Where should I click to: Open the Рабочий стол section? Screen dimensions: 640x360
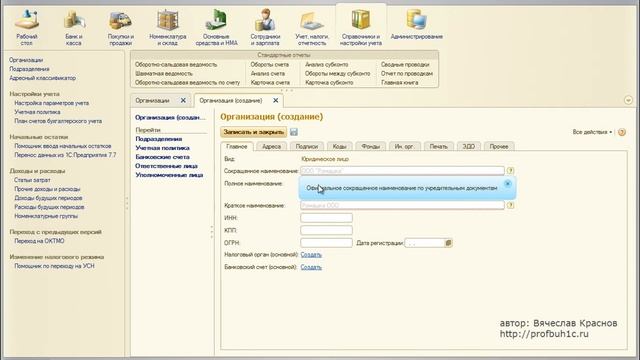coord(27,27)
